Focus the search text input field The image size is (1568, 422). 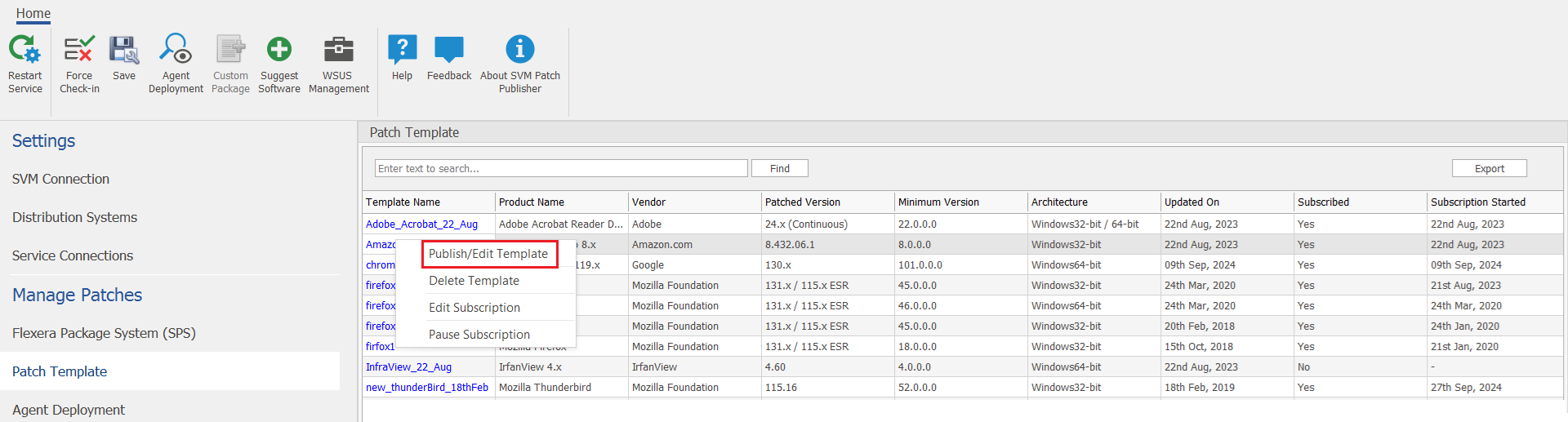[561, 168]
